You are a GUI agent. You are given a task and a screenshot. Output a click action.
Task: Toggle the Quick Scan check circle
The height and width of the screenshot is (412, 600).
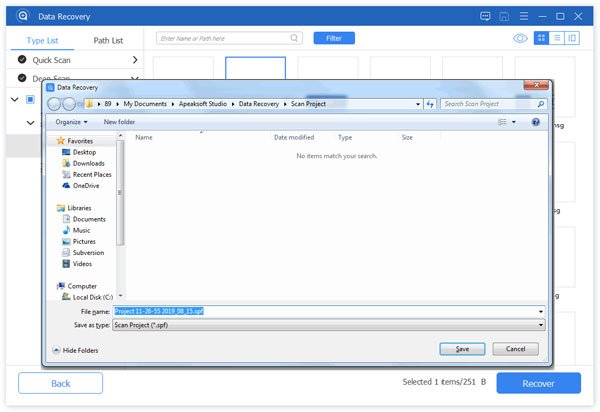[x=22, y=59]
